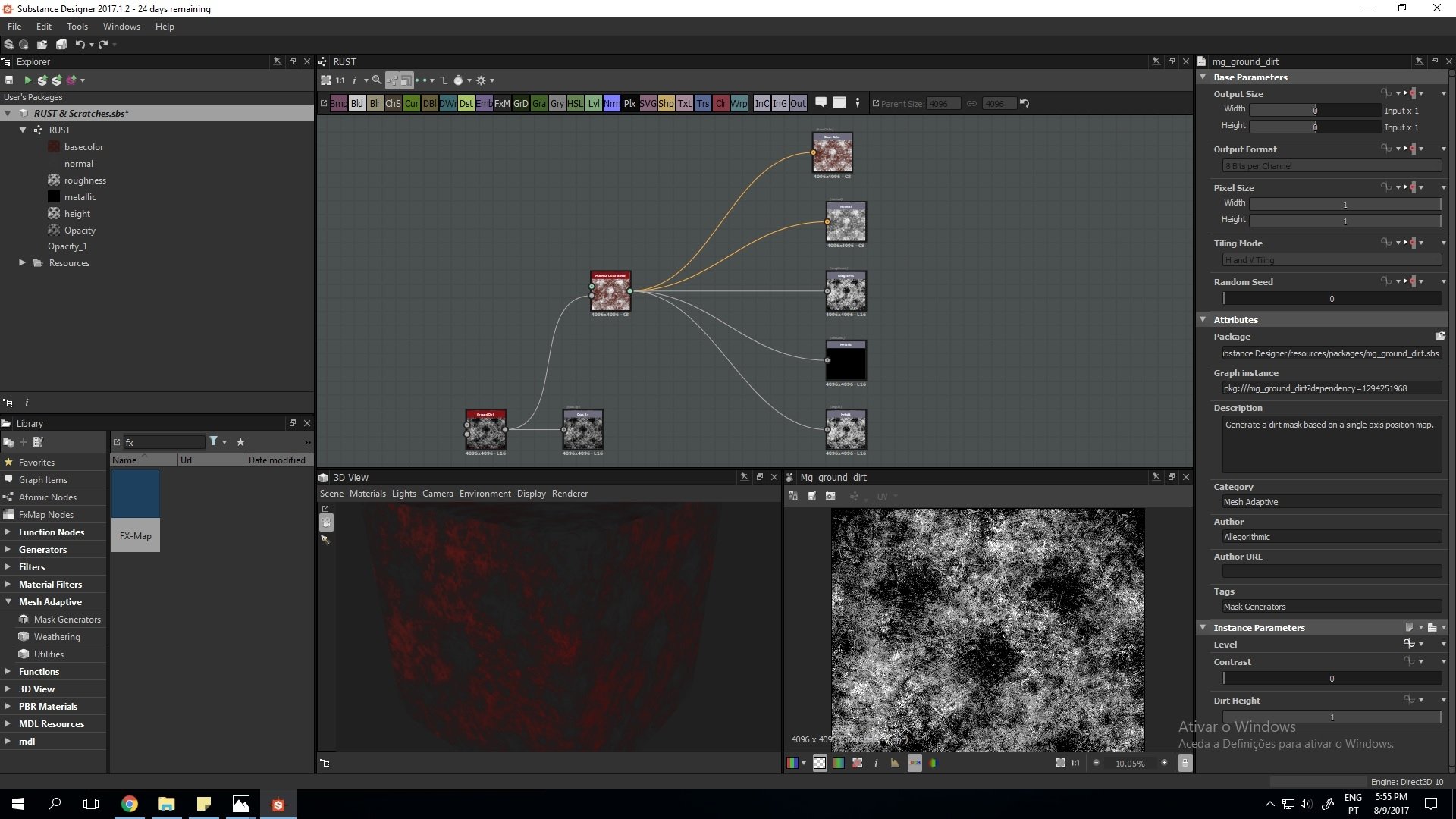Add a Normal node with Nrm button

pos(612,104)
